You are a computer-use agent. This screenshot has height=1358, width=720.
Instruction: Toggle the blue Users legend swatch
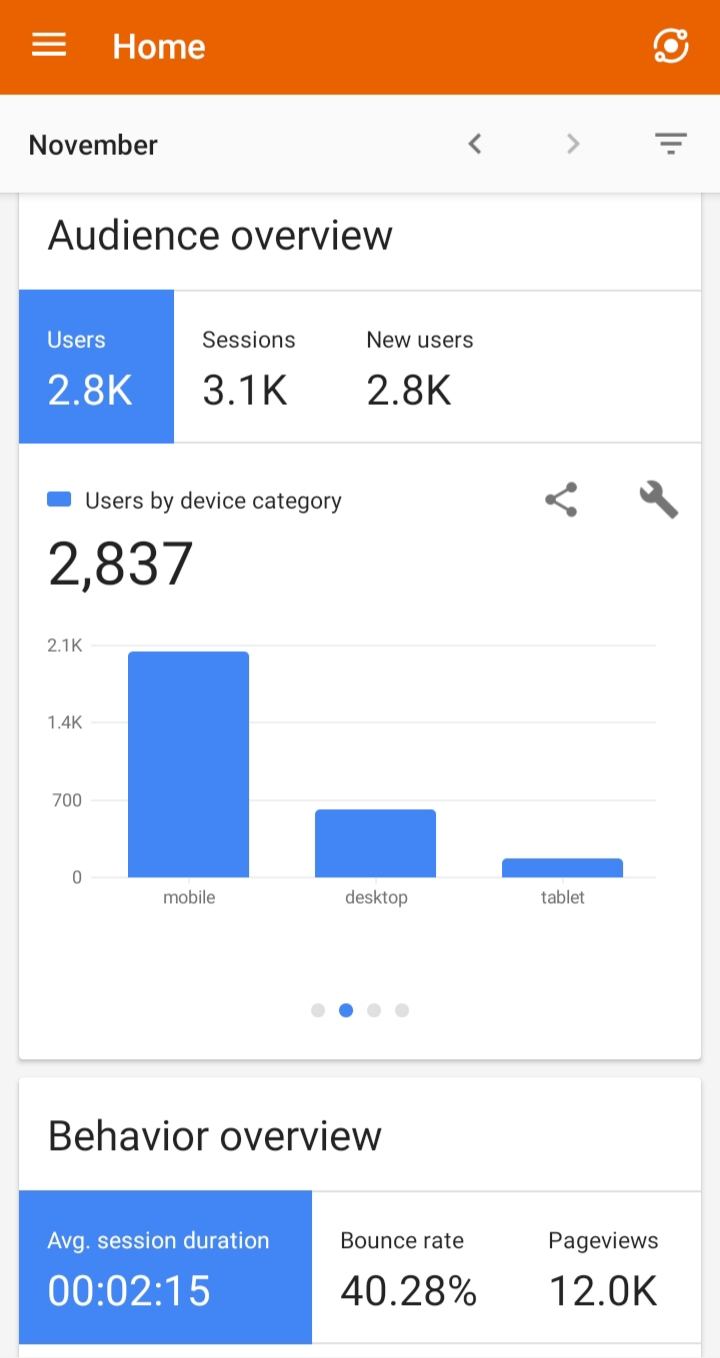(x=59, y=500)
